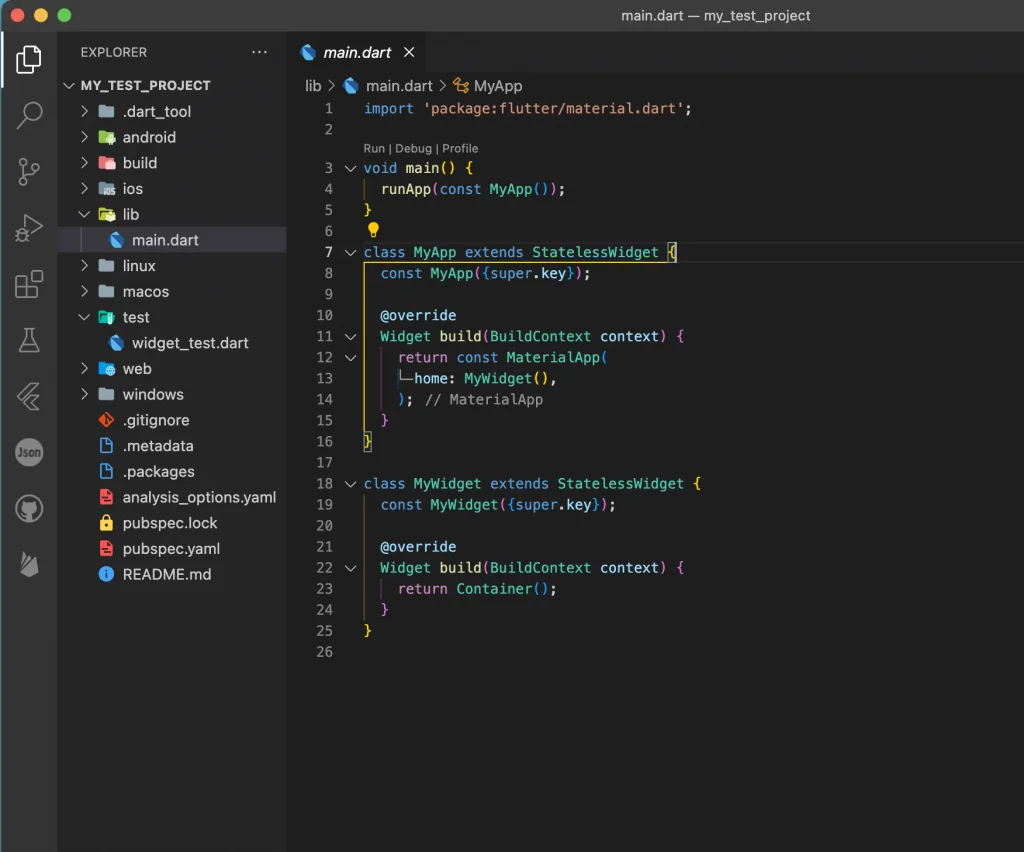This screenshot has width=1024, height=852.
Task: Collapse the MyApp class fold arrow
Action: 350,253
